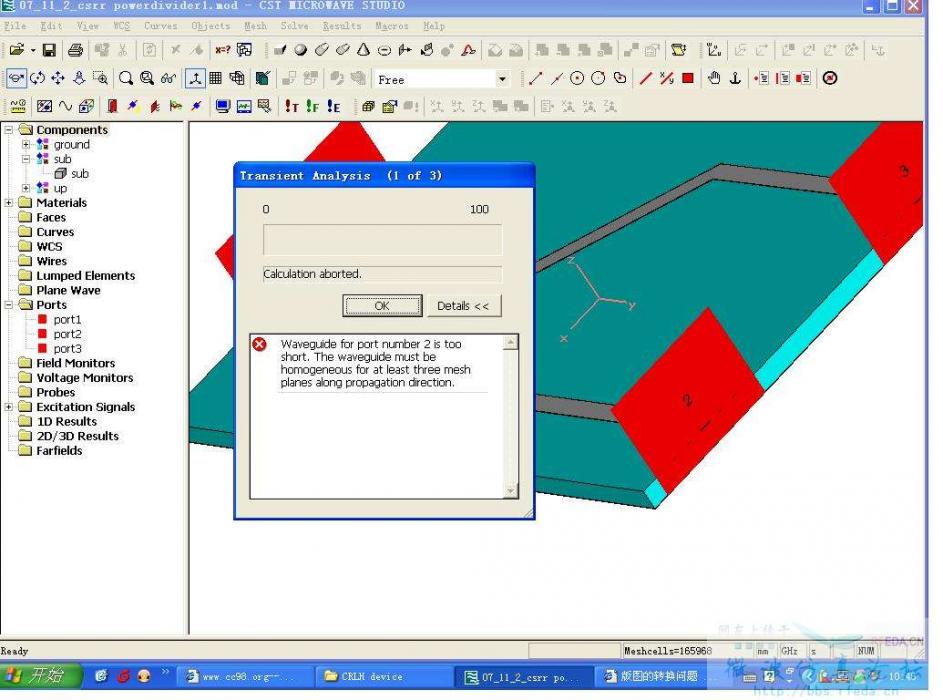Click the blue monitor screen icon

coord(223,106)
